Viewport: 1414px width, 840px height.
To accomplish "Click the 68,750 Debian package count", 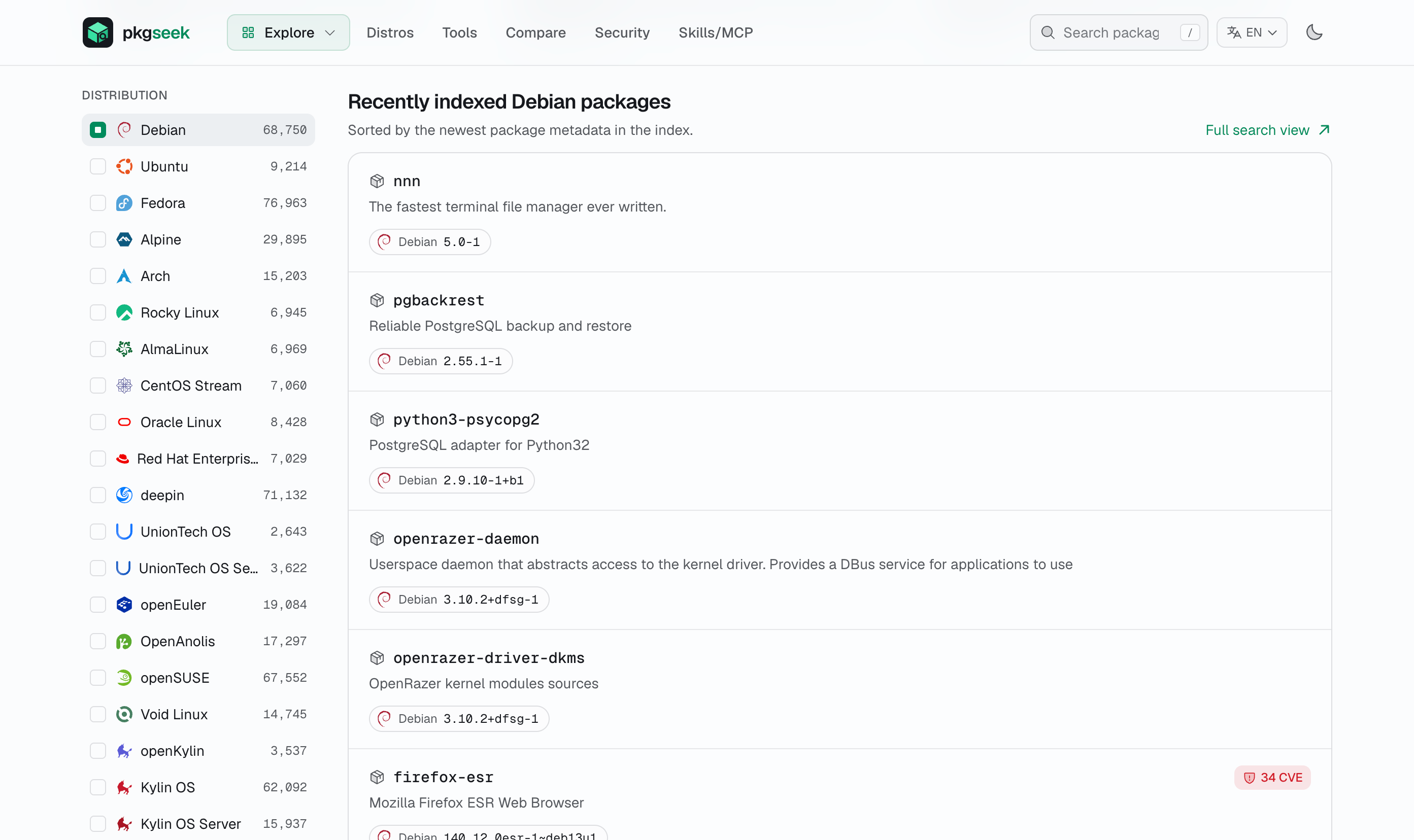I will [x=285, y=130].
